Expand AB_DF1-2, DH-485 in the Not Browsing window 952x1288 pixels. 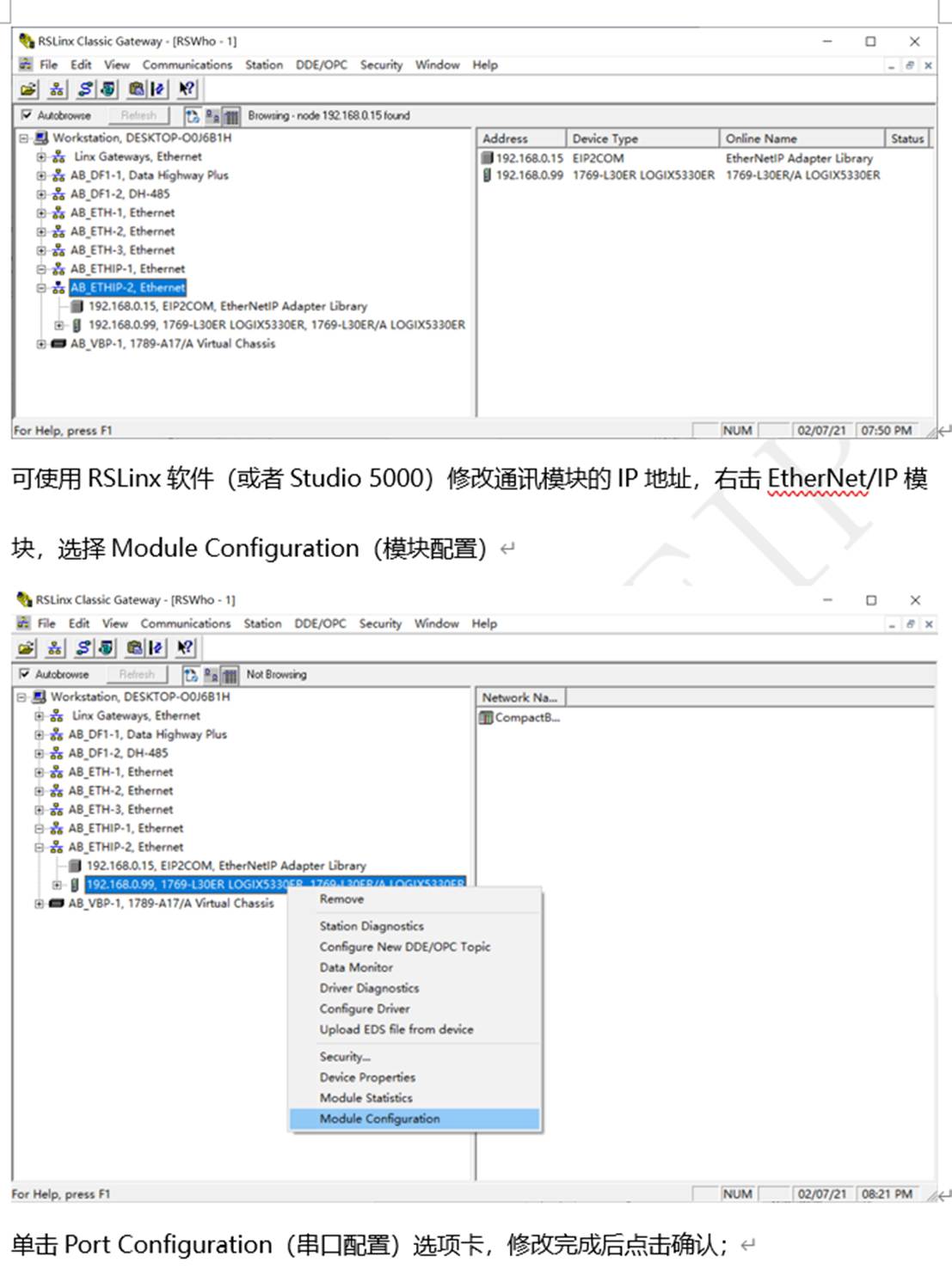pos(39,753)
